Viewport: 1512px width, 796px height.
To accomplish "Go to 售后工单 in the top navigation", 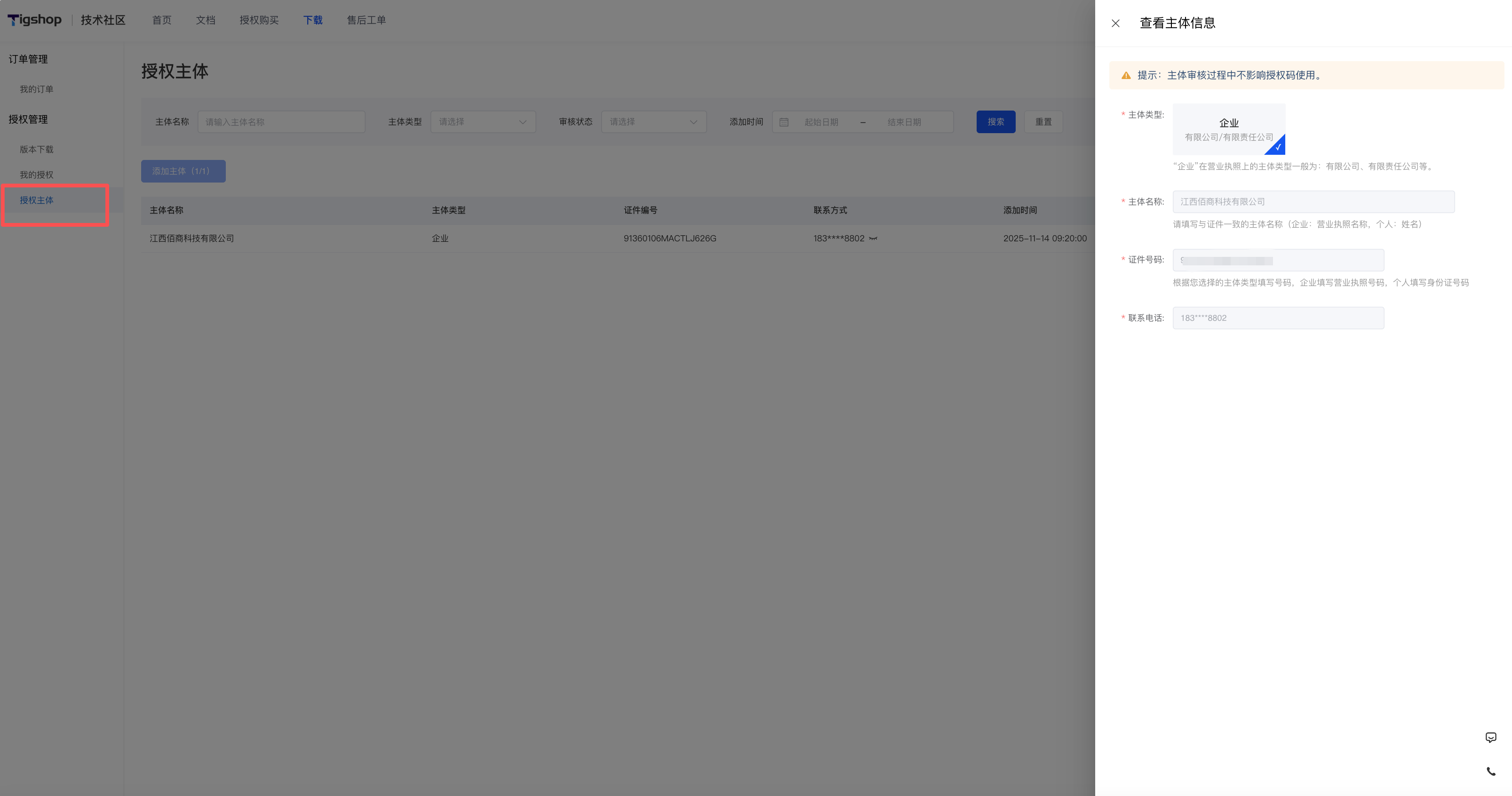I will pos(366,20).
